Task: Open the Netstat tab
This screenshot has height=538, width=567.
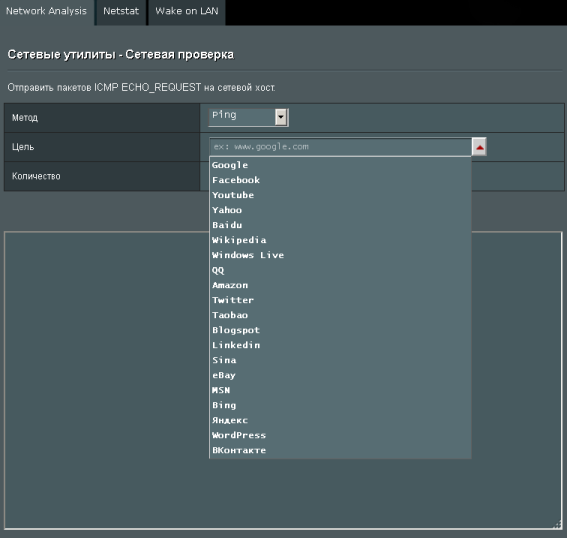Action: (x=121, y=12)
